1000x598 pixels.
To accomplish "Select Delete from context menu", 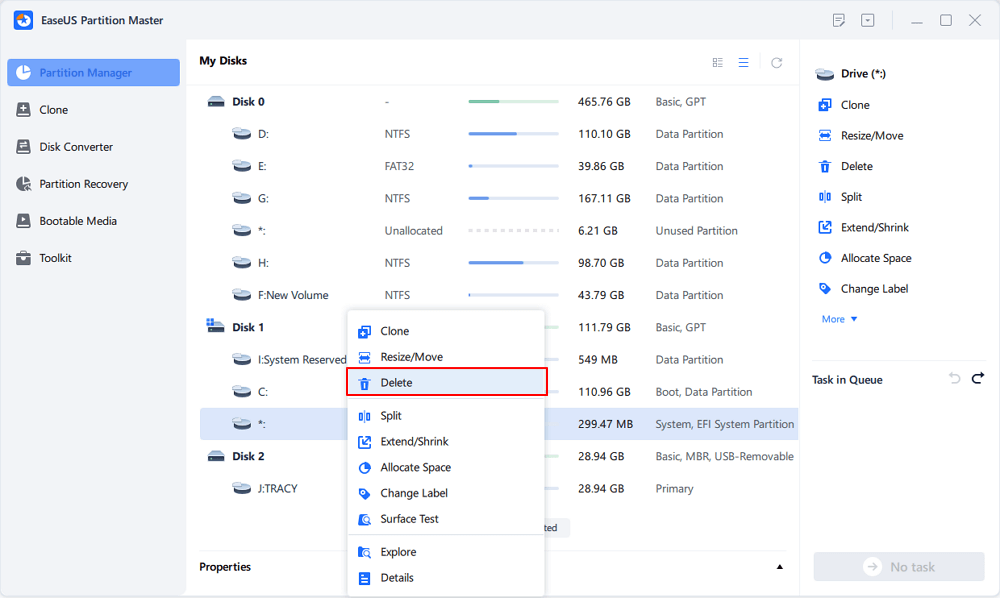I will click(x=396, y=383).
